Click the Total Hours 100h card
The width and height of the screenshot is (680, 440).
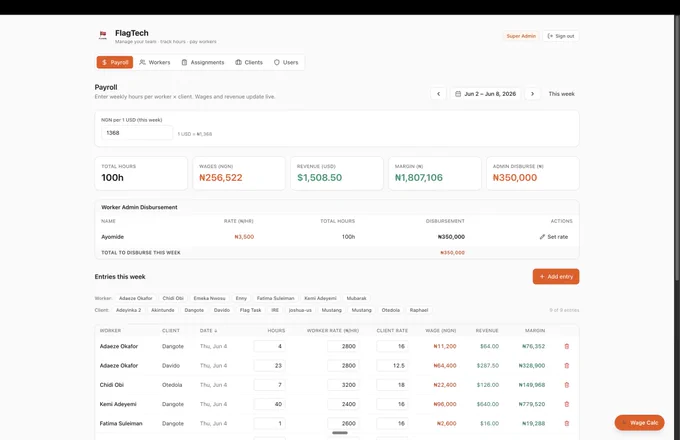click(x=141, y=173)
